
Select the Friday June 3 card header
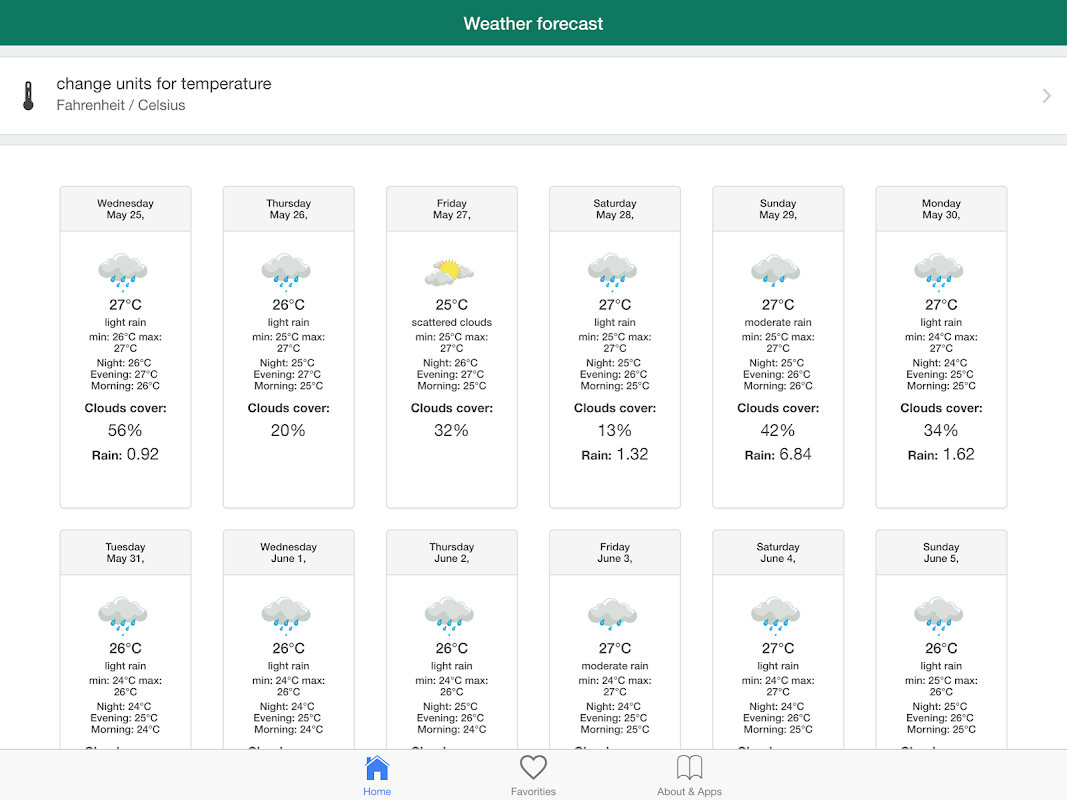(615, 552)
